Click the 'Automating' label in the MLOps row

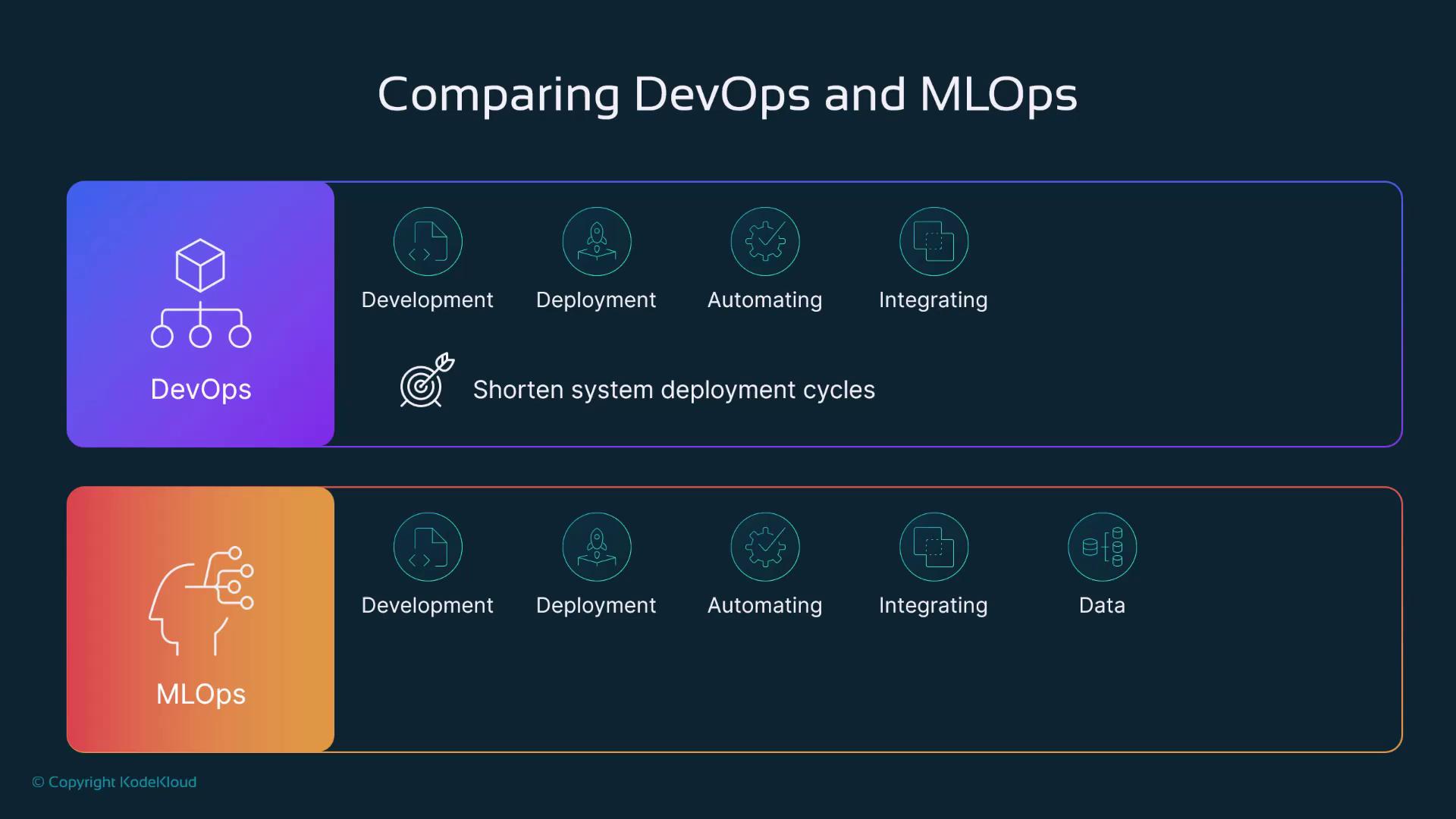(764, 605)
